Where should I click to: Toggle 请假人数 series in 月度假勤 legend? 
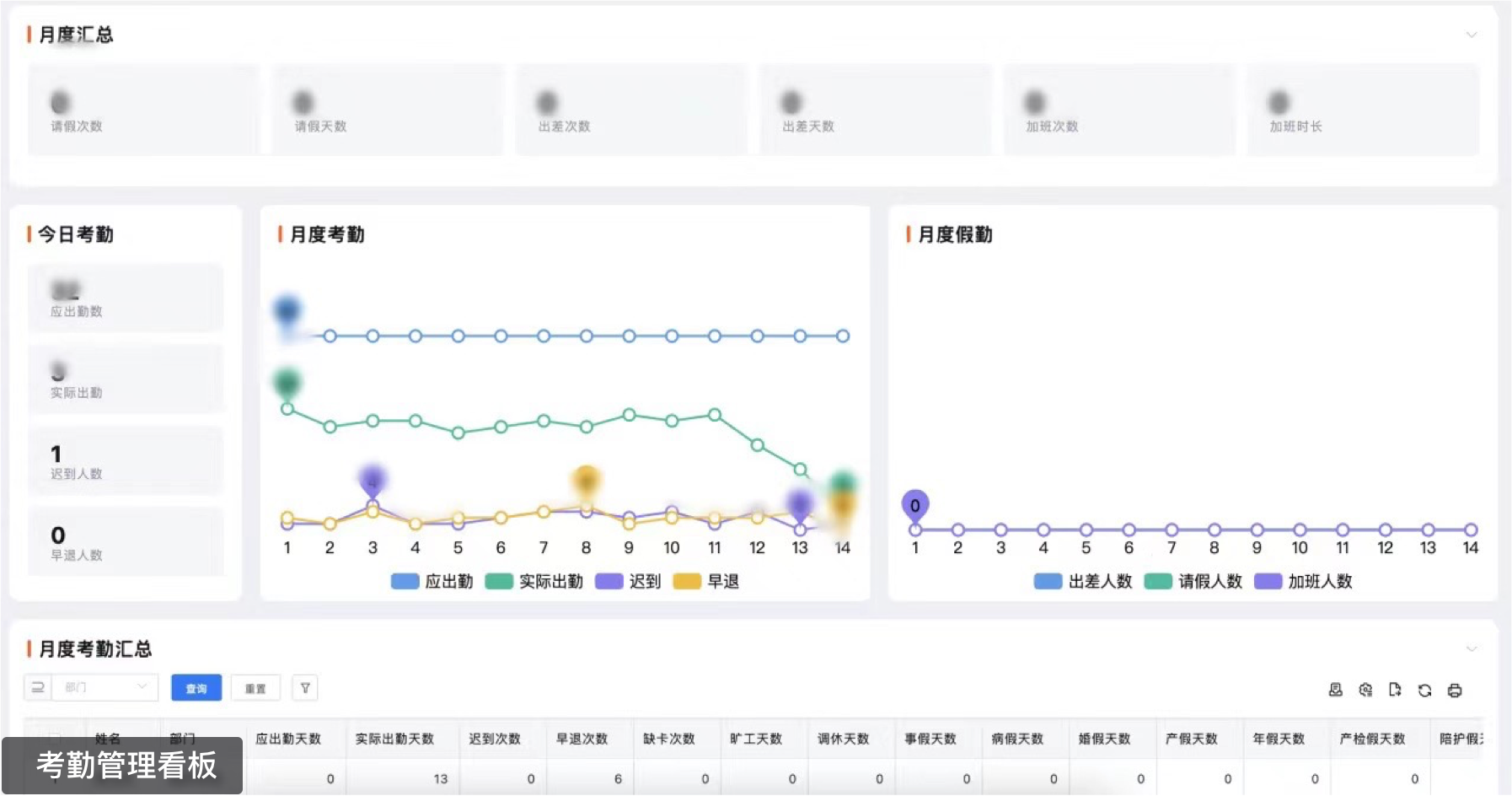pyautogui.click(x=1193, y=581)
